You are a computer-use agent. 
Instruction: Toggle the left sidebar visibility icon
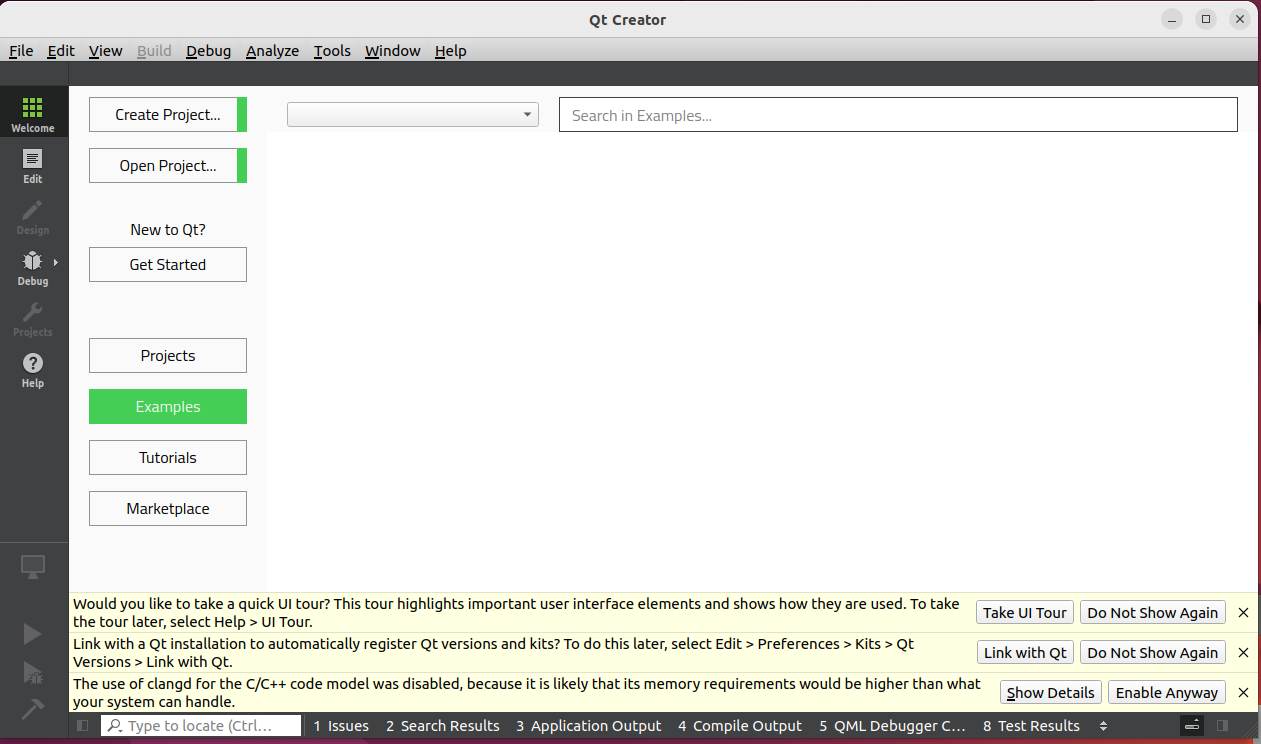click(83, 726)
